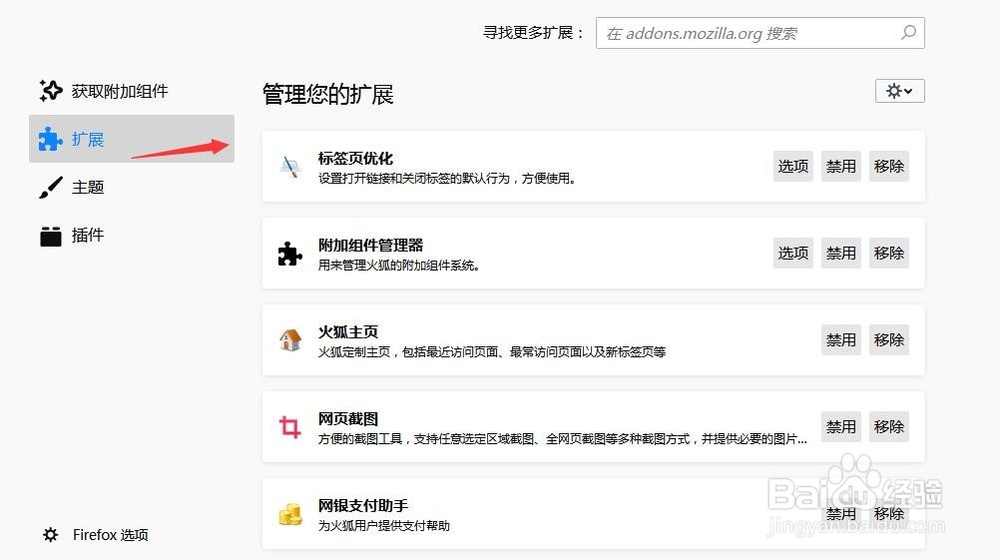Click the description 为火狐用户提供支付帮助
The image size is (1000, 560).
coord(384,526)
